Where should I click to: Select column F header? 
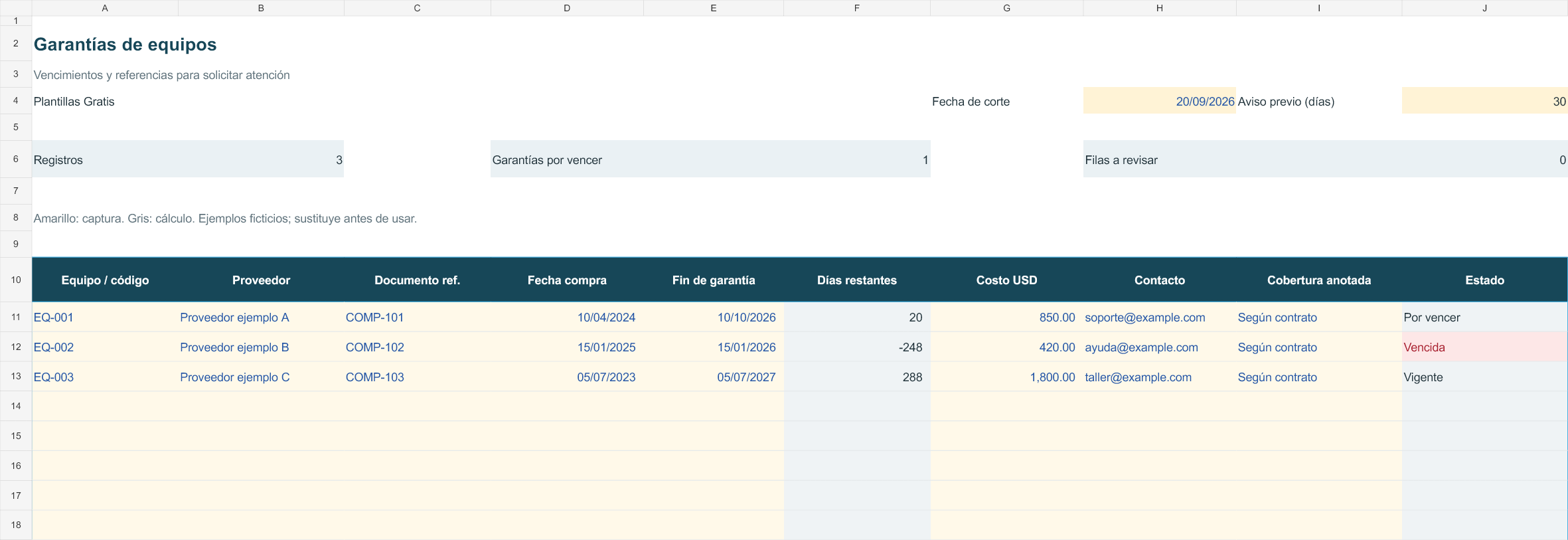tap(857, 8)
